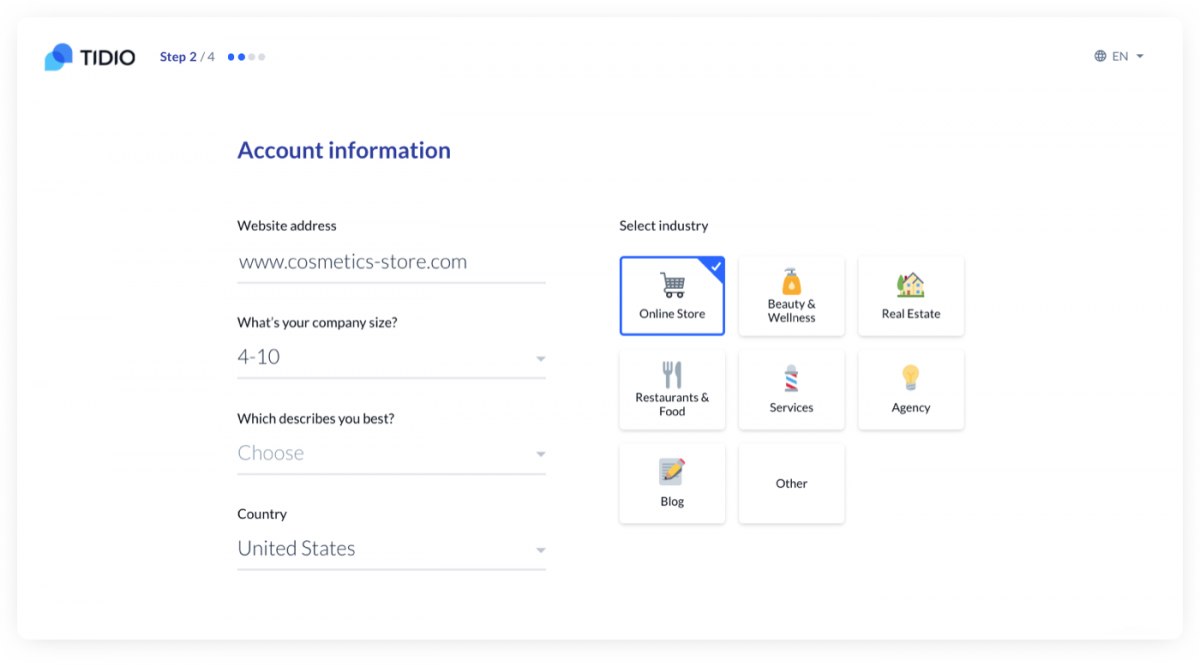This screenshot has width=1200, height=667.
Task: Open the 'Which describes you best' dropdown
Action: click(391, 453)
